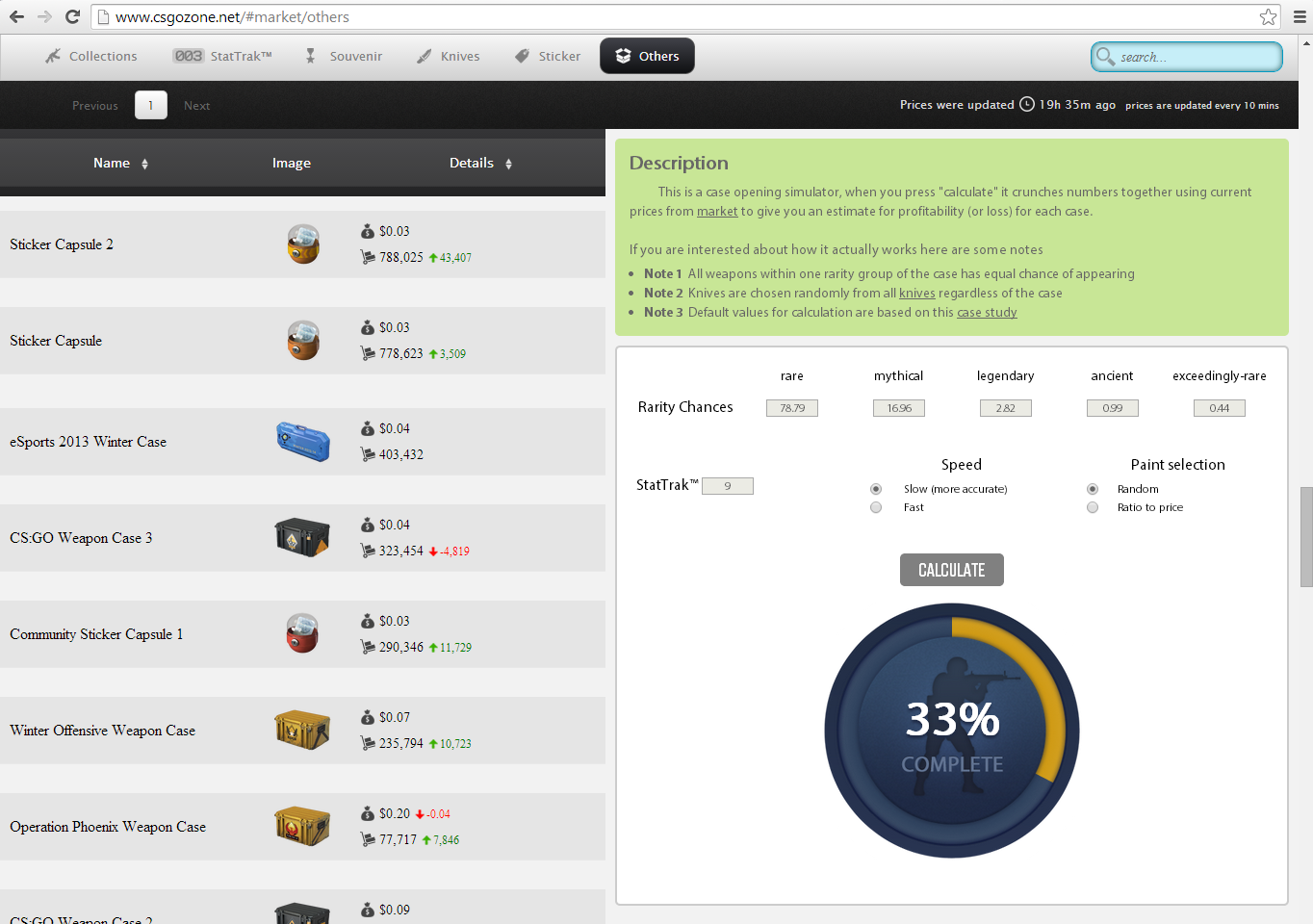This screenshot has height=924, width=1313.
Task: Switch to the StatTrak tab
Action: (222, 56)
